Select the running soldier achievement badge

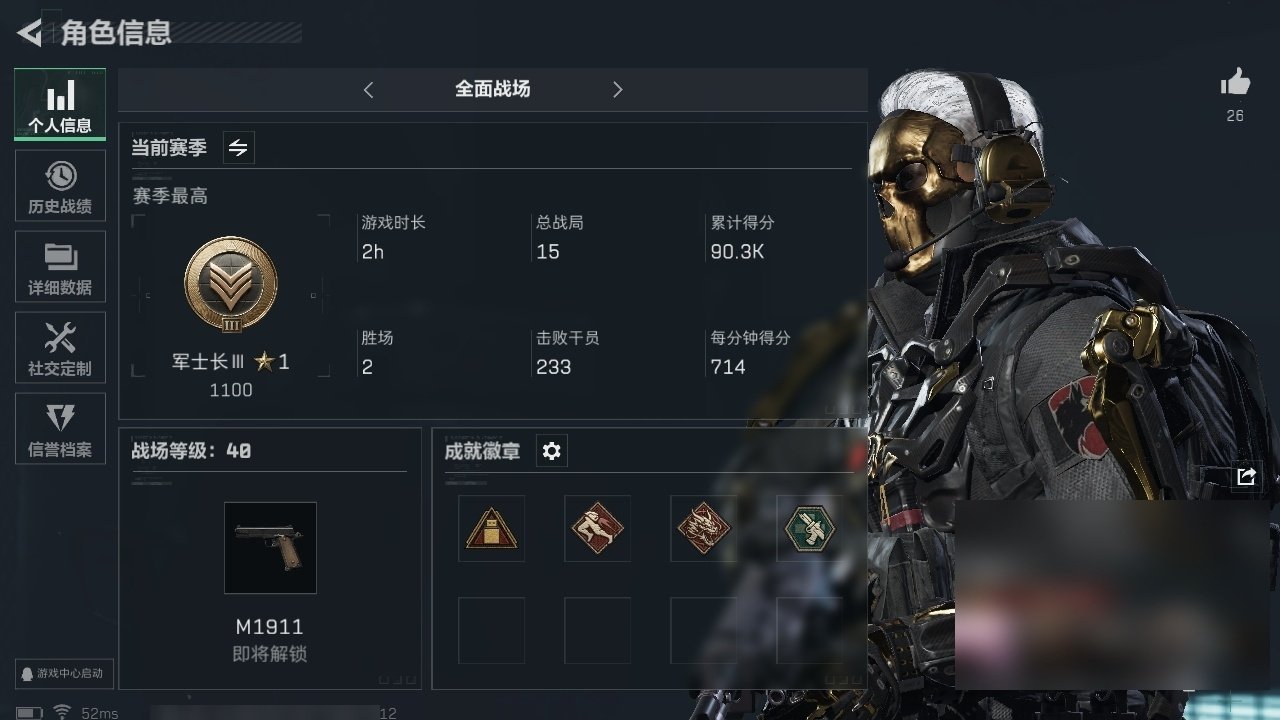597,528
